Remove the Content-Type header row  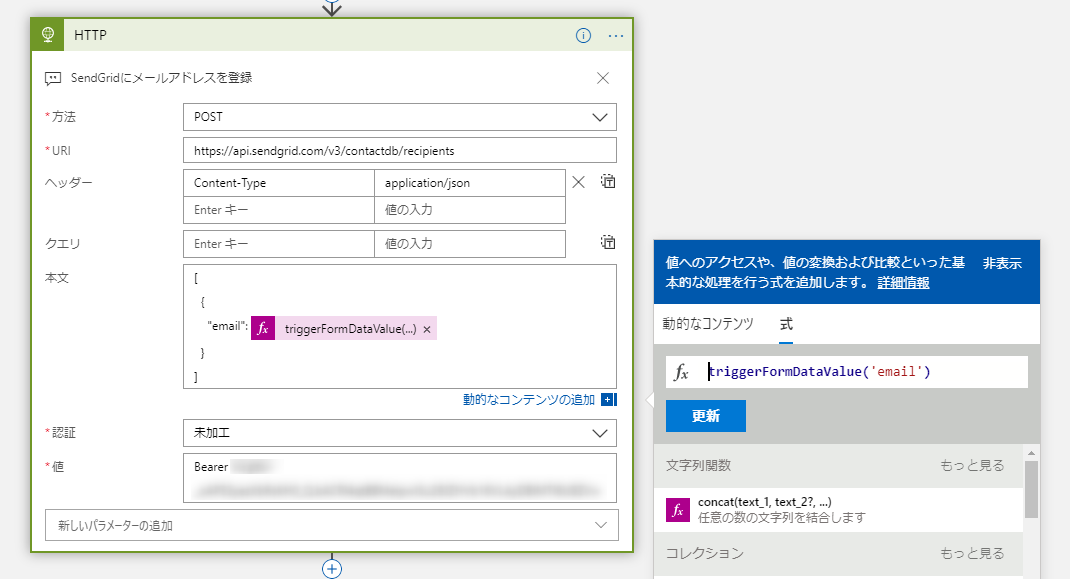[x=579, y=182]
